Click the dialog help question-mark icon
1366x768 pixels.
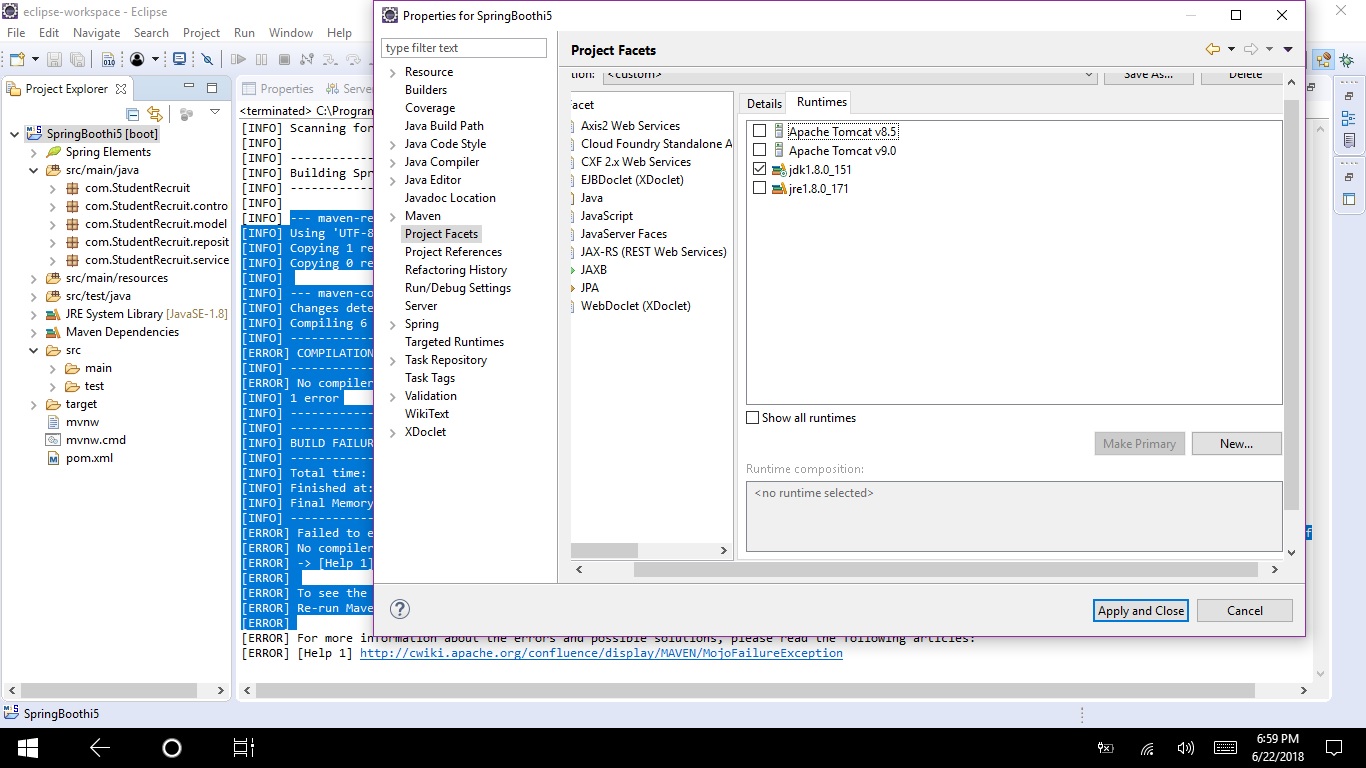tap(400, 609)
